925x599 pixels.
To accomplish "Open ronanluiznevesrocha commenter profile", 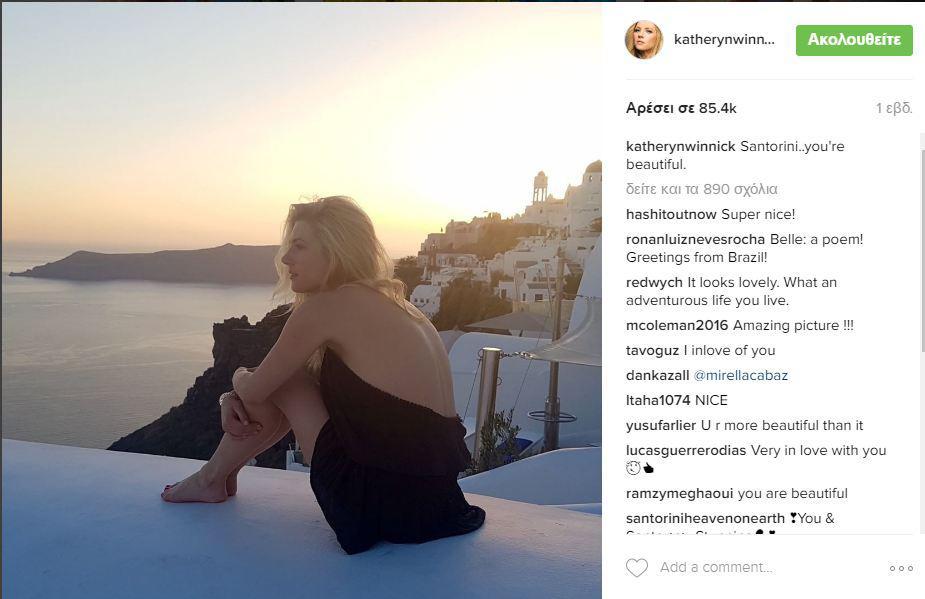I will [x=696, y=239].
